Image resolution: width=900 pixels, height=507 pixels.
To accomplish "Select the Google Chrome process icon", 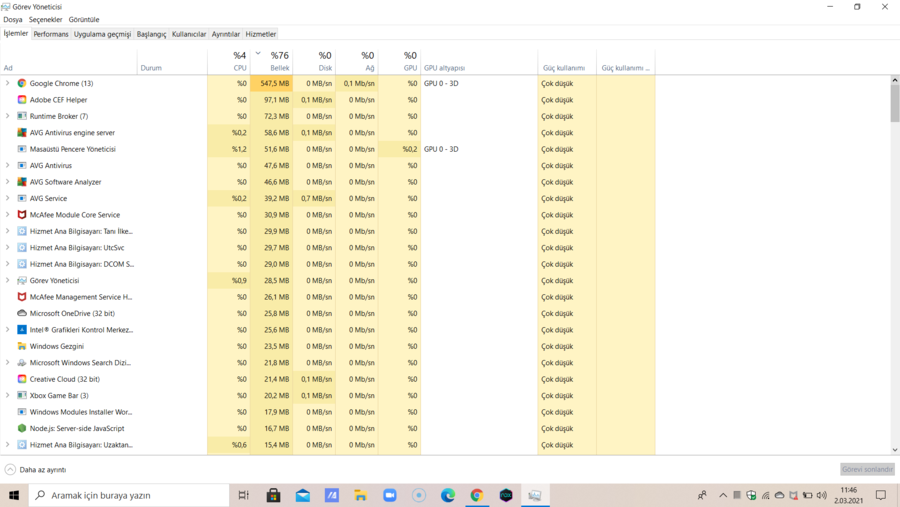I will tap(22, 83).
